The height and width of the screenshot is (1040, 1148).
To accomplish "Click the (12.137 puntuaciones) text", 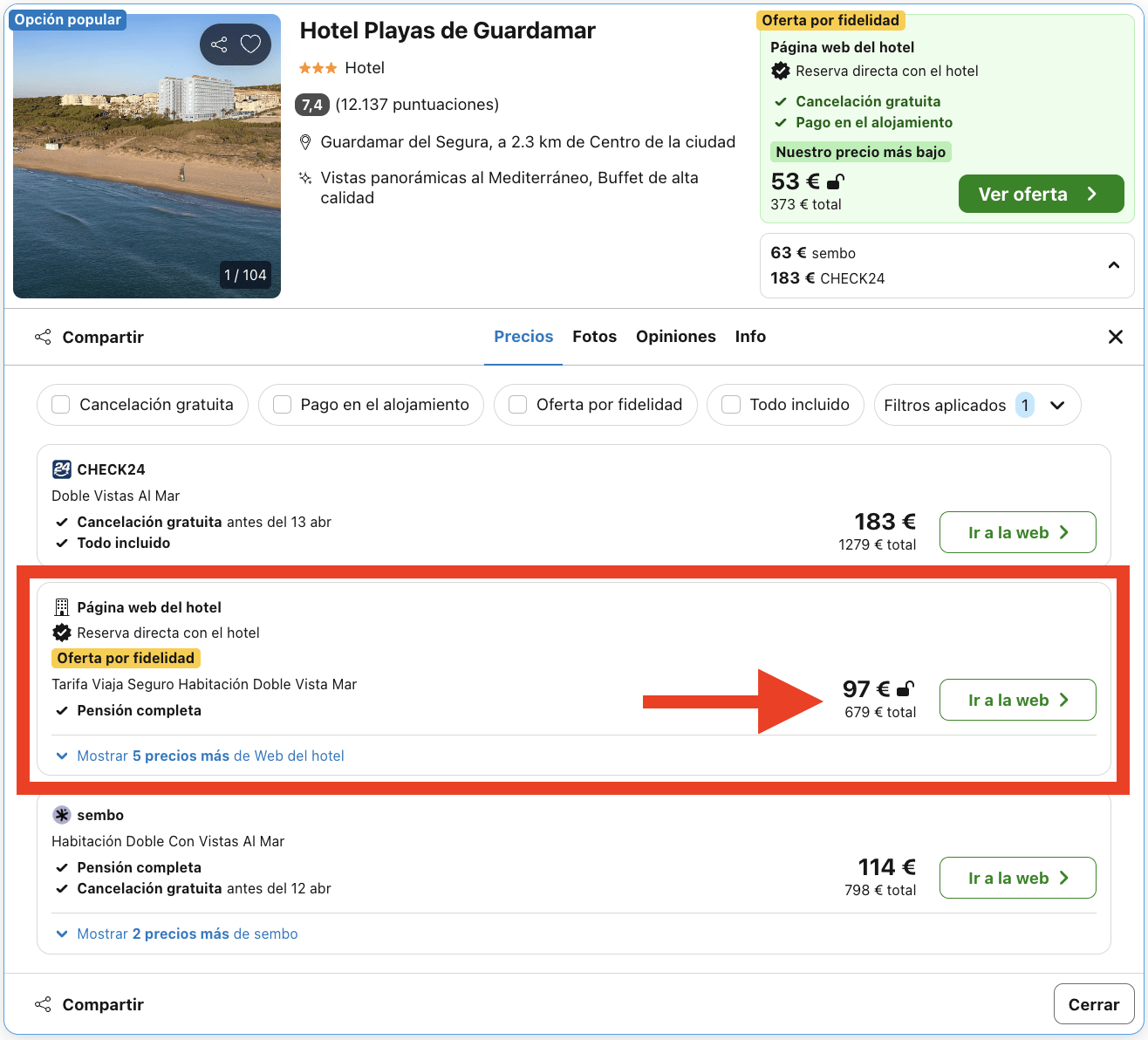I will pyautogui.click(x=417, y=105).
